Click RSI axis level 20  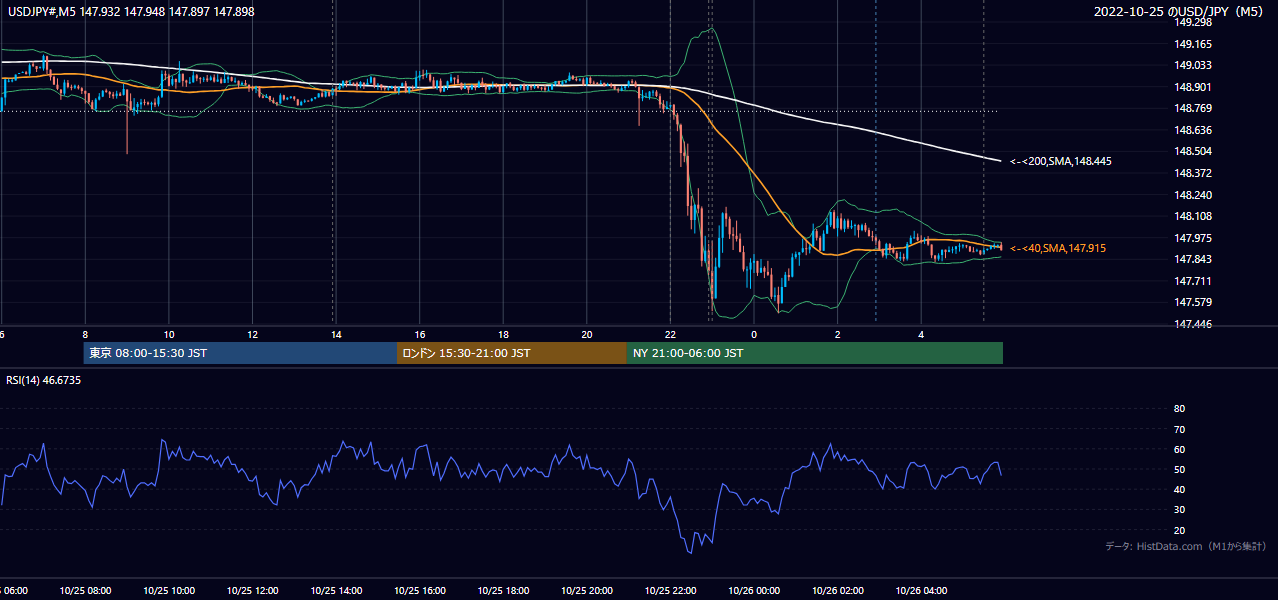click(x=1179, y=530)
